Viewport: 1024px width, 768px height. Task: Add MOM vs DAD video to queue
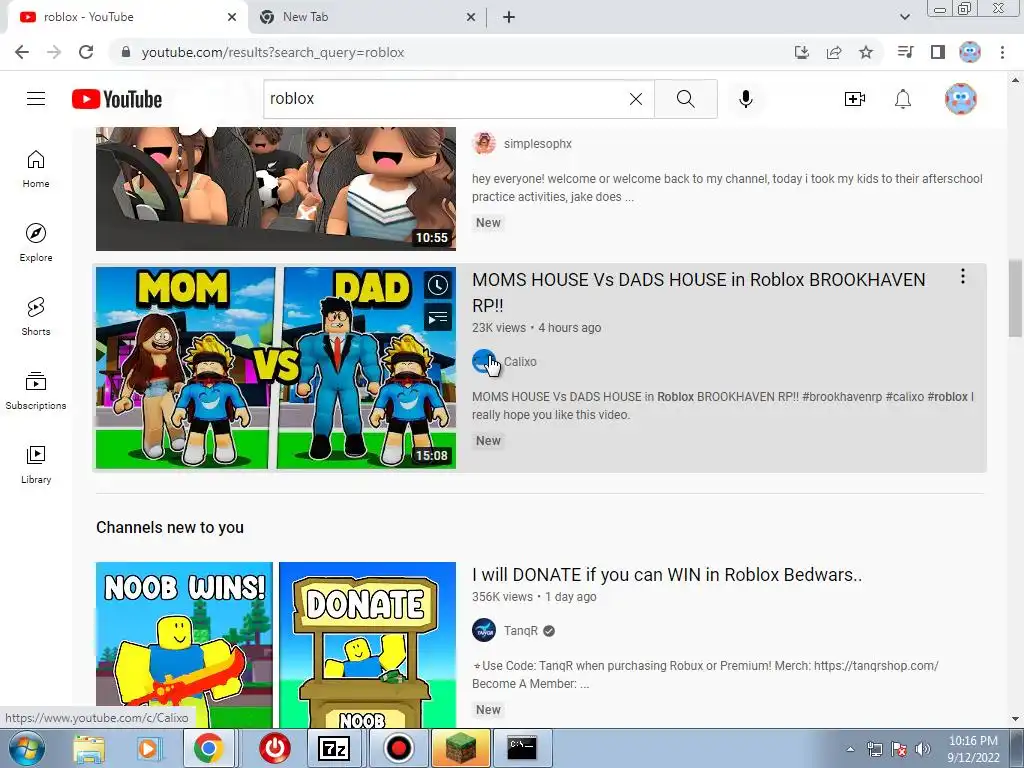438,318
